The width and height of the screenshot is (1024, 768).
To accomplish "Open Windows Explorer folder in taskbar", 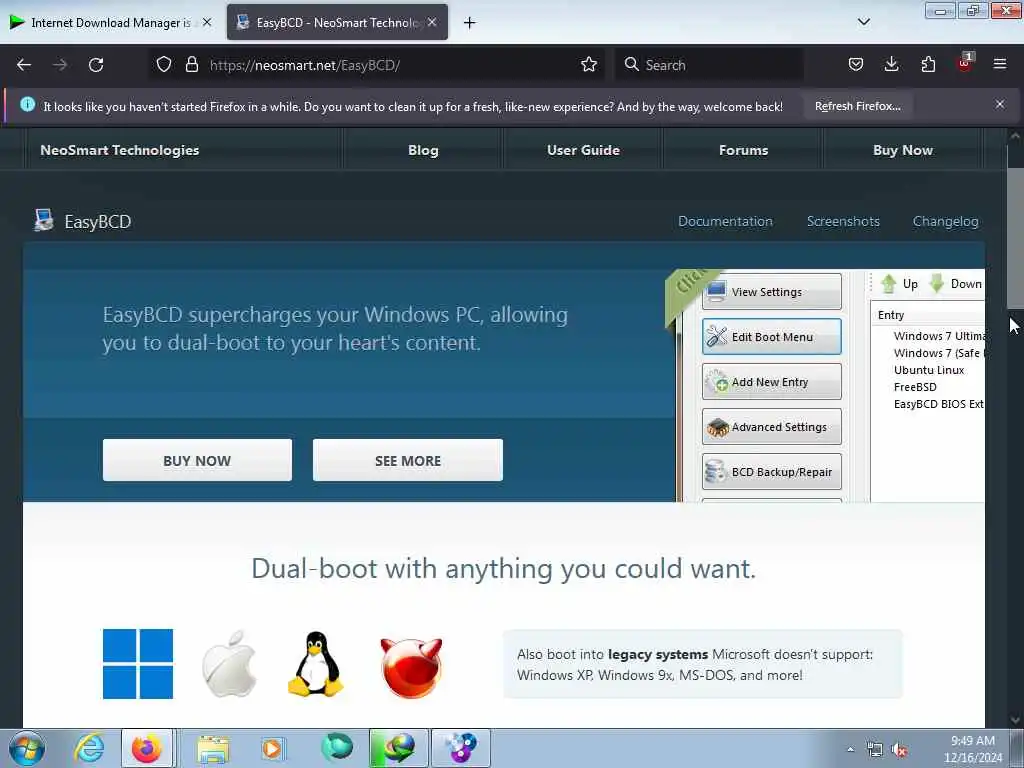I will click(213, 748).
